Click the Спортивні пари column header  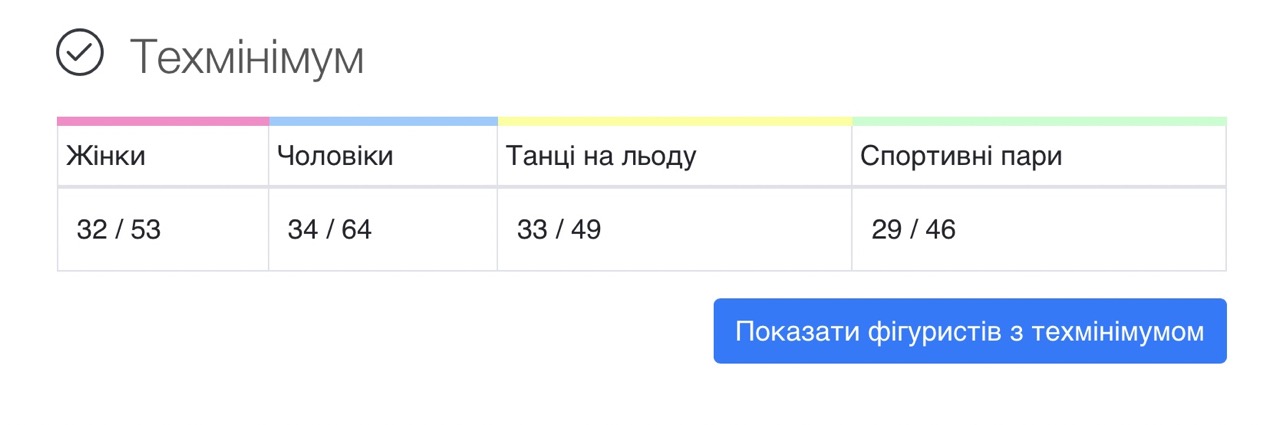pyautogui.click(x=961, y=157)
